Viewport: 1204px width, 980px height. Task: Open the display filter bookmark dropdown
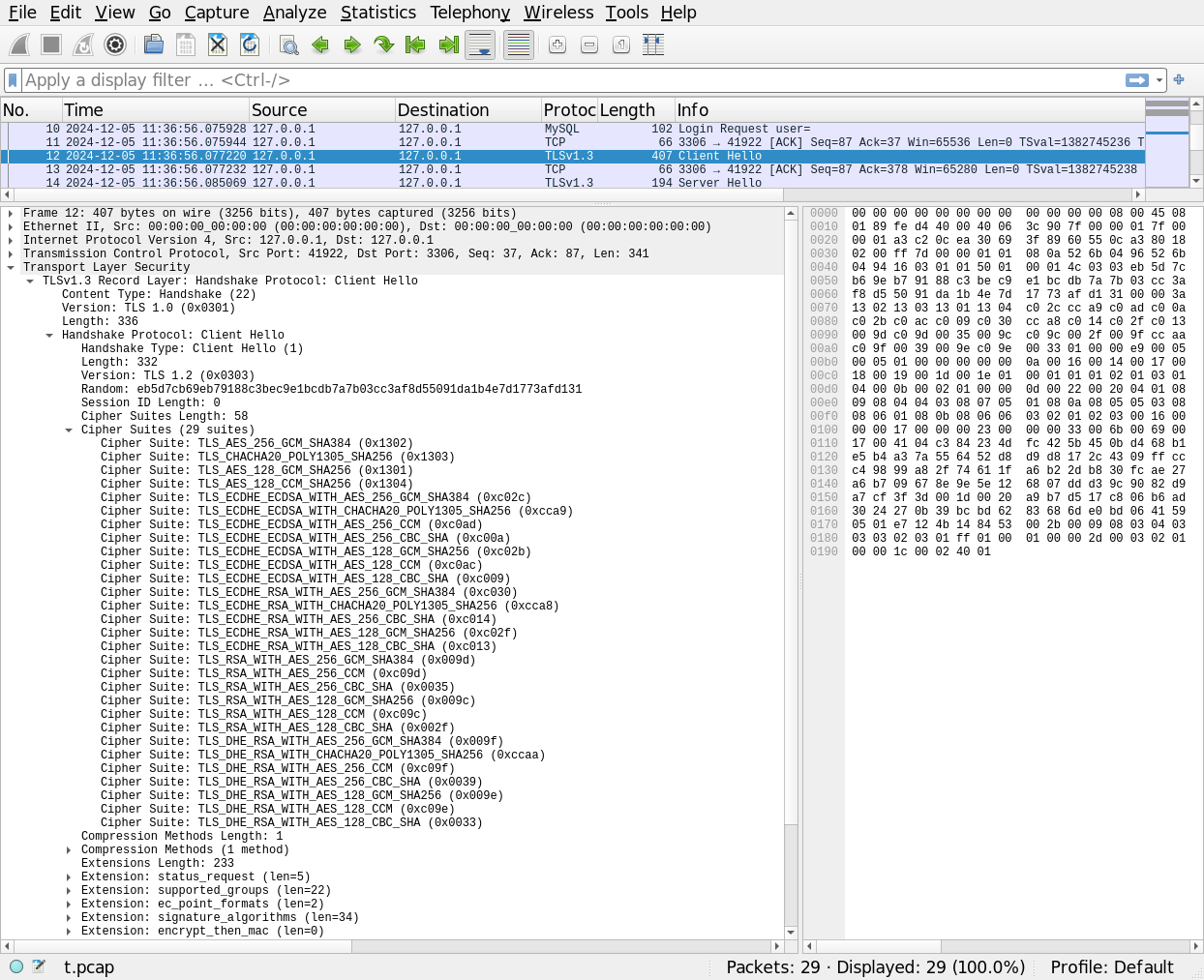tap(13, 80)
